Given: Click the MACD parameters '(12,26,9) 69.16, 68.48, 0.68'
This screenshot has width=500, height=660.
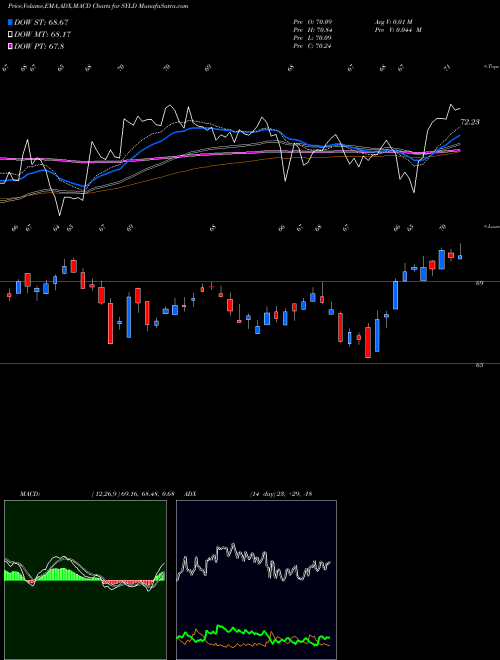Looking at the screenshot, I should click(x=133, y=494).
